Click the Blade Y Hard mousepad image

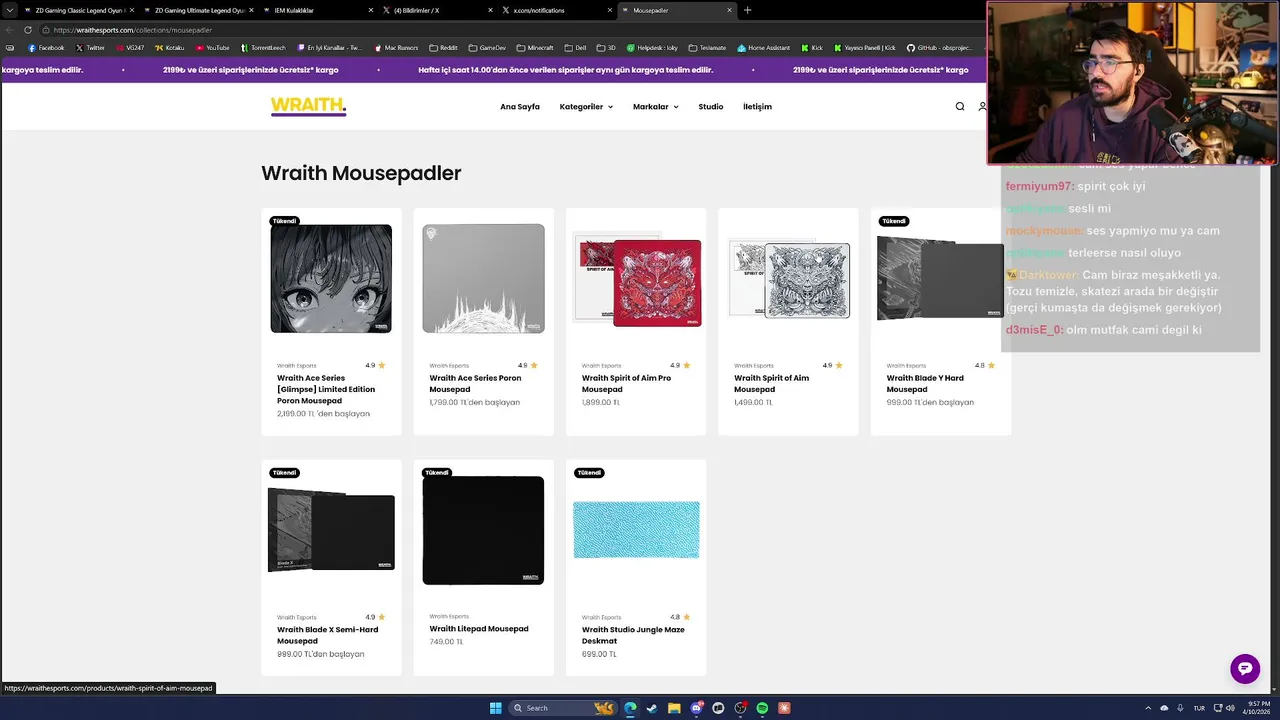point(940,279)
